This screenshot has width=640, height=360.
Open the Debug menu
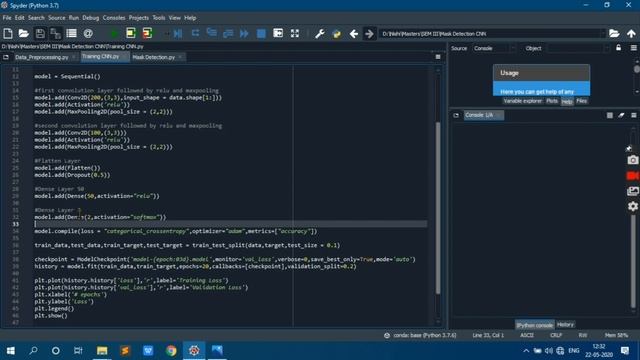(x=91, y=18)
